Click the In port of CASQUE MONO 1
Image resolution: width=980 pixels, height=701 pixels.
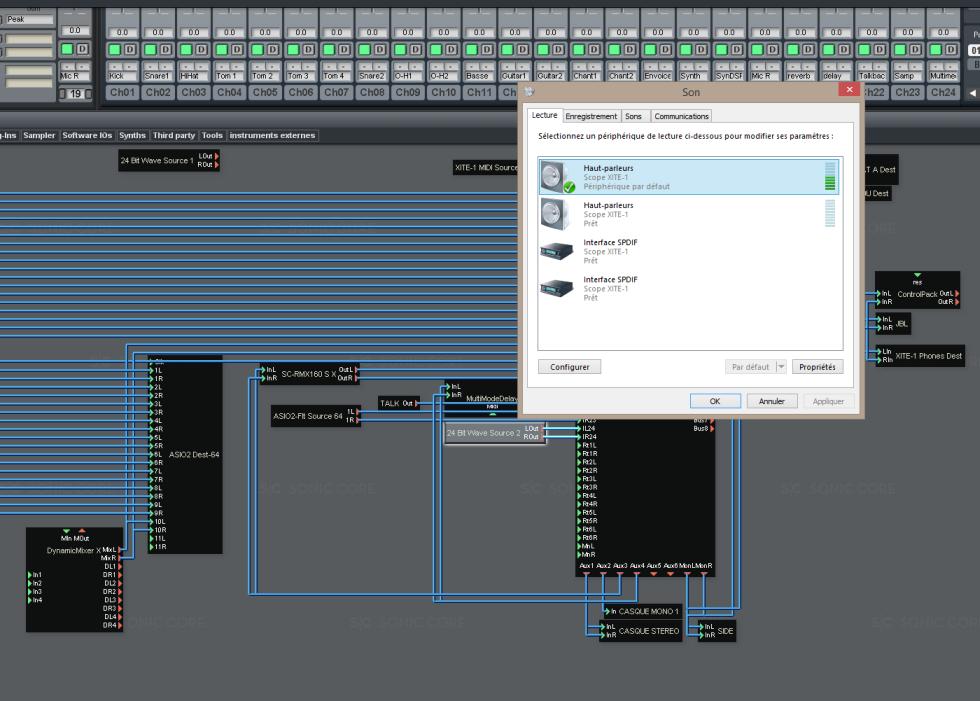606,612
